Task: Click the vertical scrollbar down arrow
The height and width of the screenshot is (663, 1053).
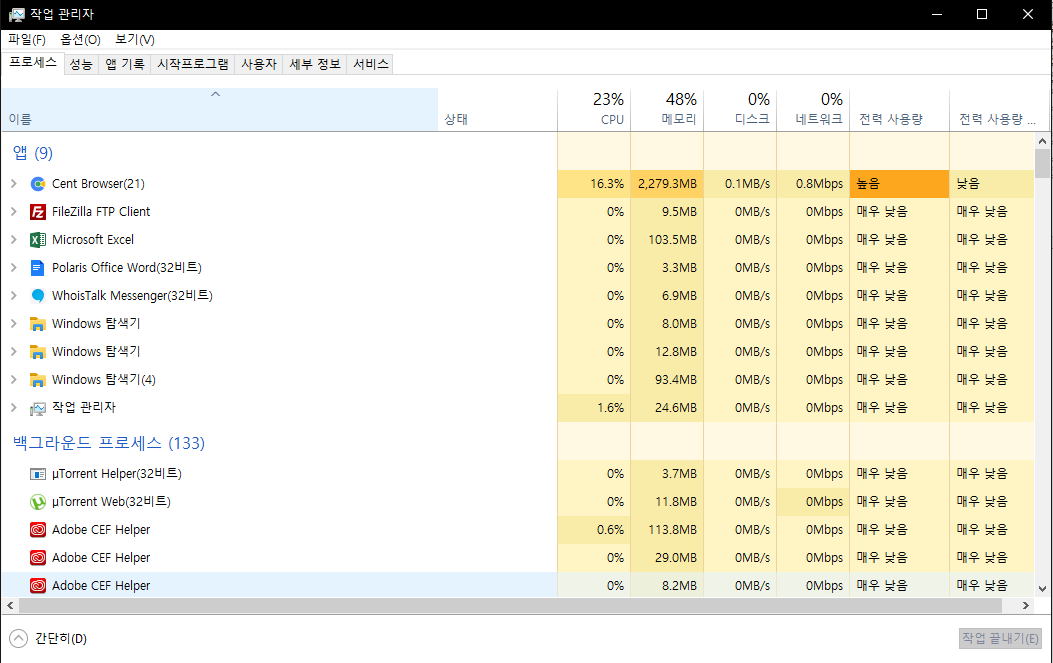Action: coord(1042,589)
